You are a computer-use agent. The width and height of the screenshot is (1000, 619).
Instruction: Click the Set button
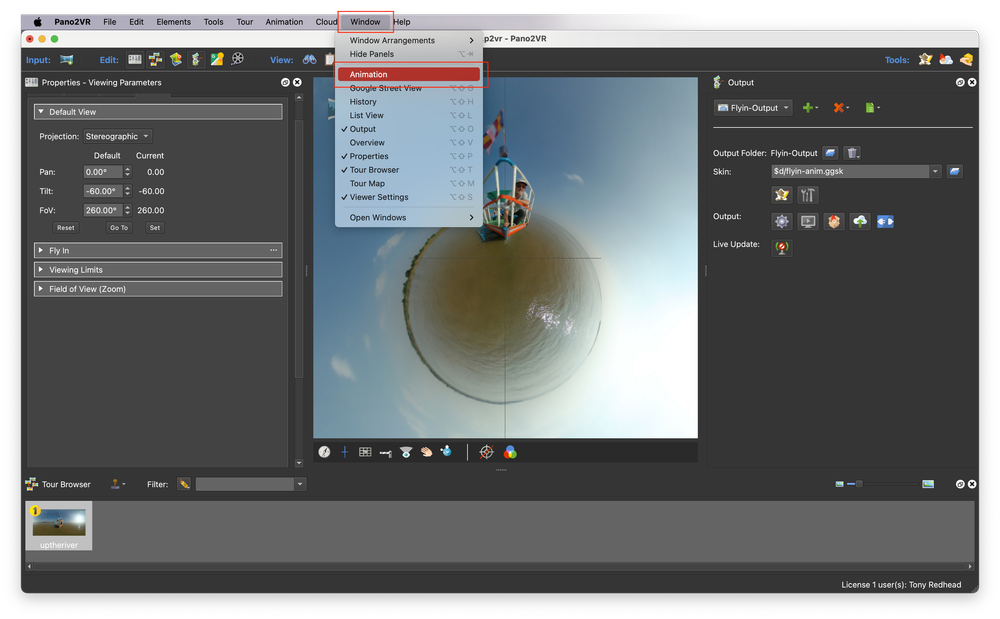(x=155, y=228)
